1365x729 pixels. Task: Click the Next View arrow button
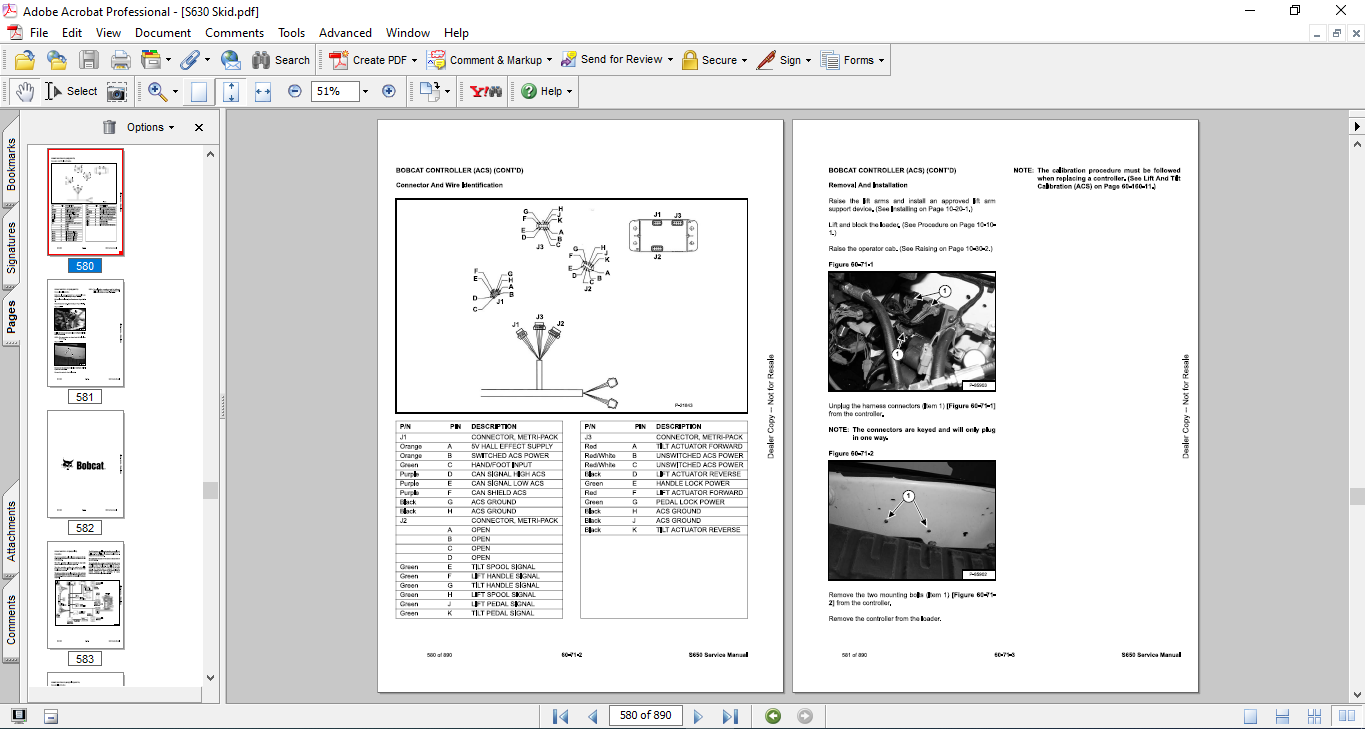tap(805, 716)
